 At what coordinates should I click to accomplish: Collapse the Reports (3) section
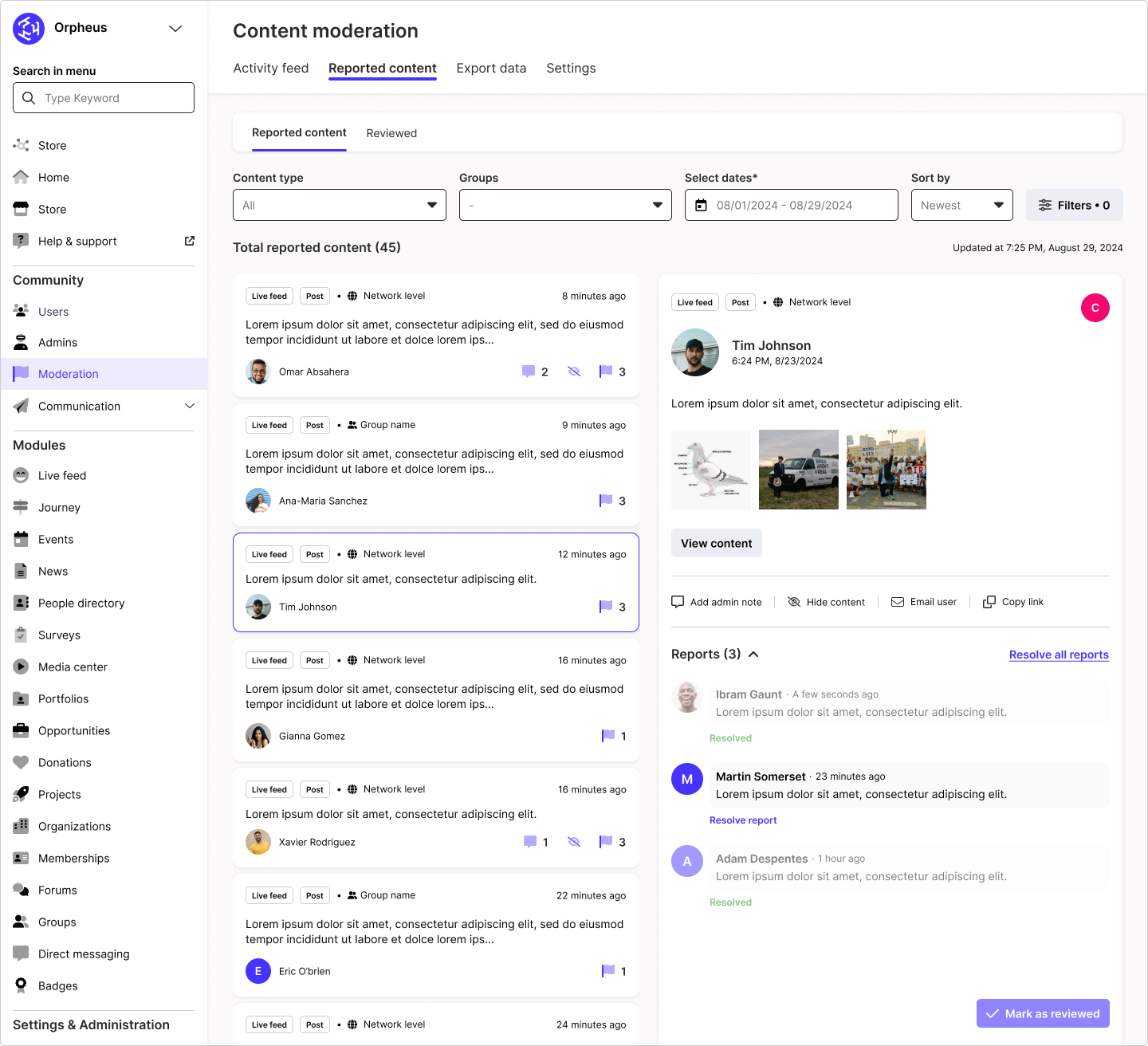[x=753, y=655]
